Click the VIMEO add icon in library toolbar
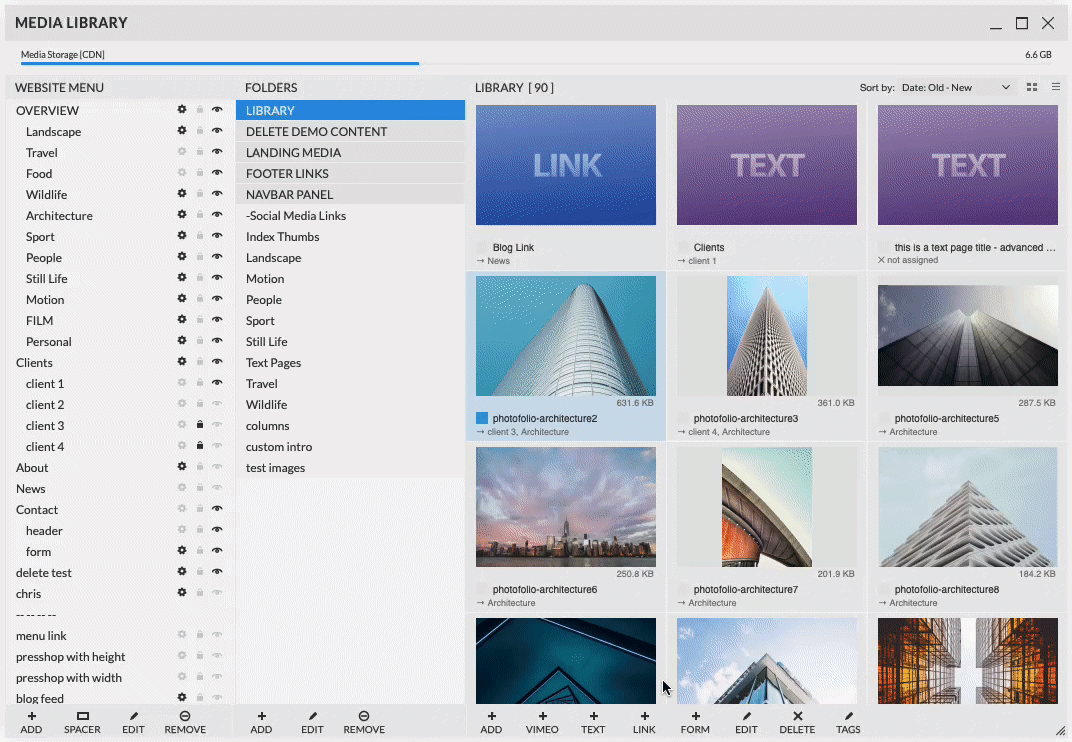This screenshot has width=1072, height=742. point(542,717)
